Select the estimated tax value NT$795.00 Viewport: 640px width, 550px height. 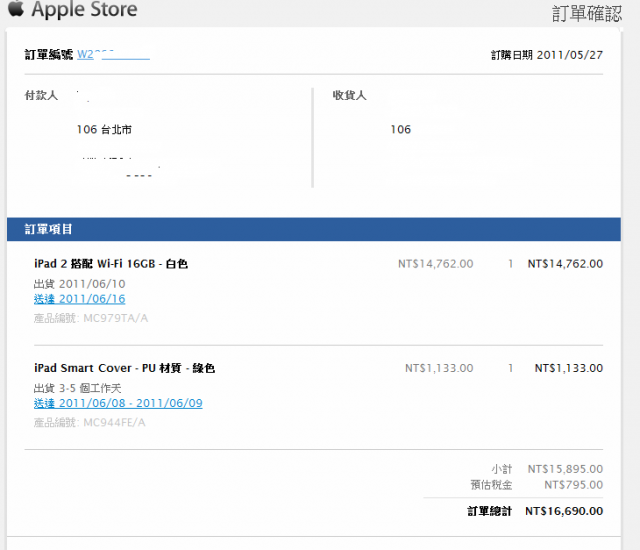pos(573,485)
